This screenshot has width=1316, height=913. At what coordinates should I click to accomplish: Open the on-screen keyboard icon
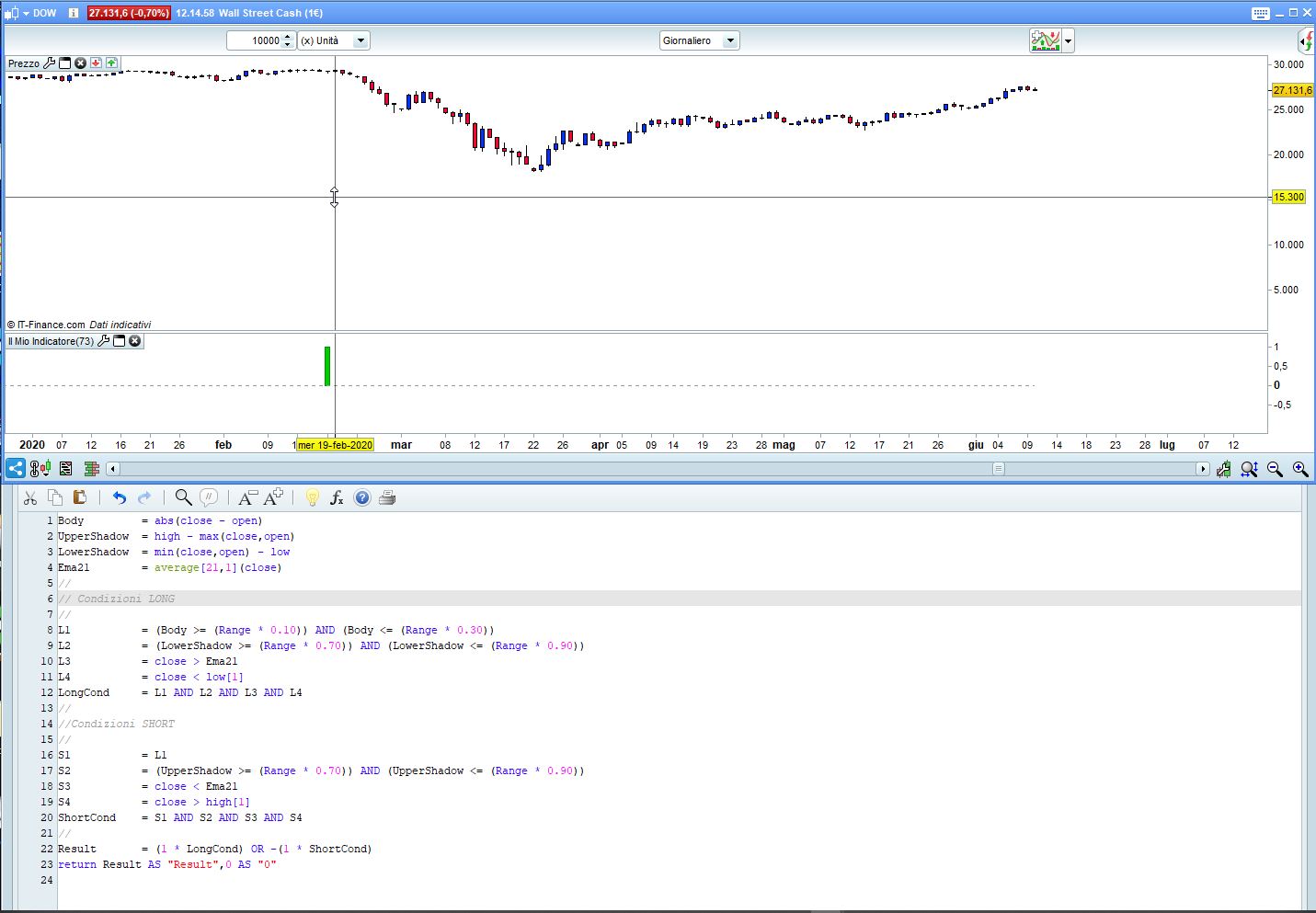tap(1260, 13)
